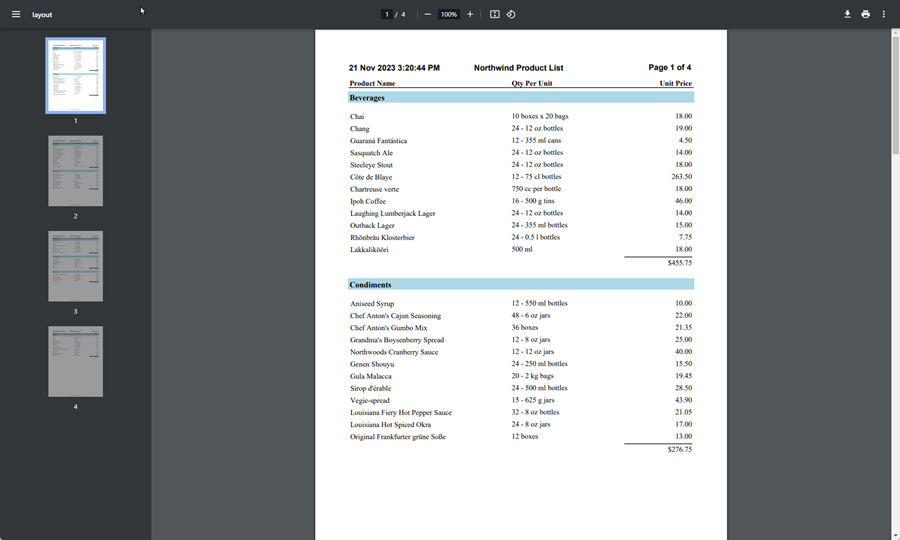
Task: Select page 1 thumbnail
Action: point(76,76)
